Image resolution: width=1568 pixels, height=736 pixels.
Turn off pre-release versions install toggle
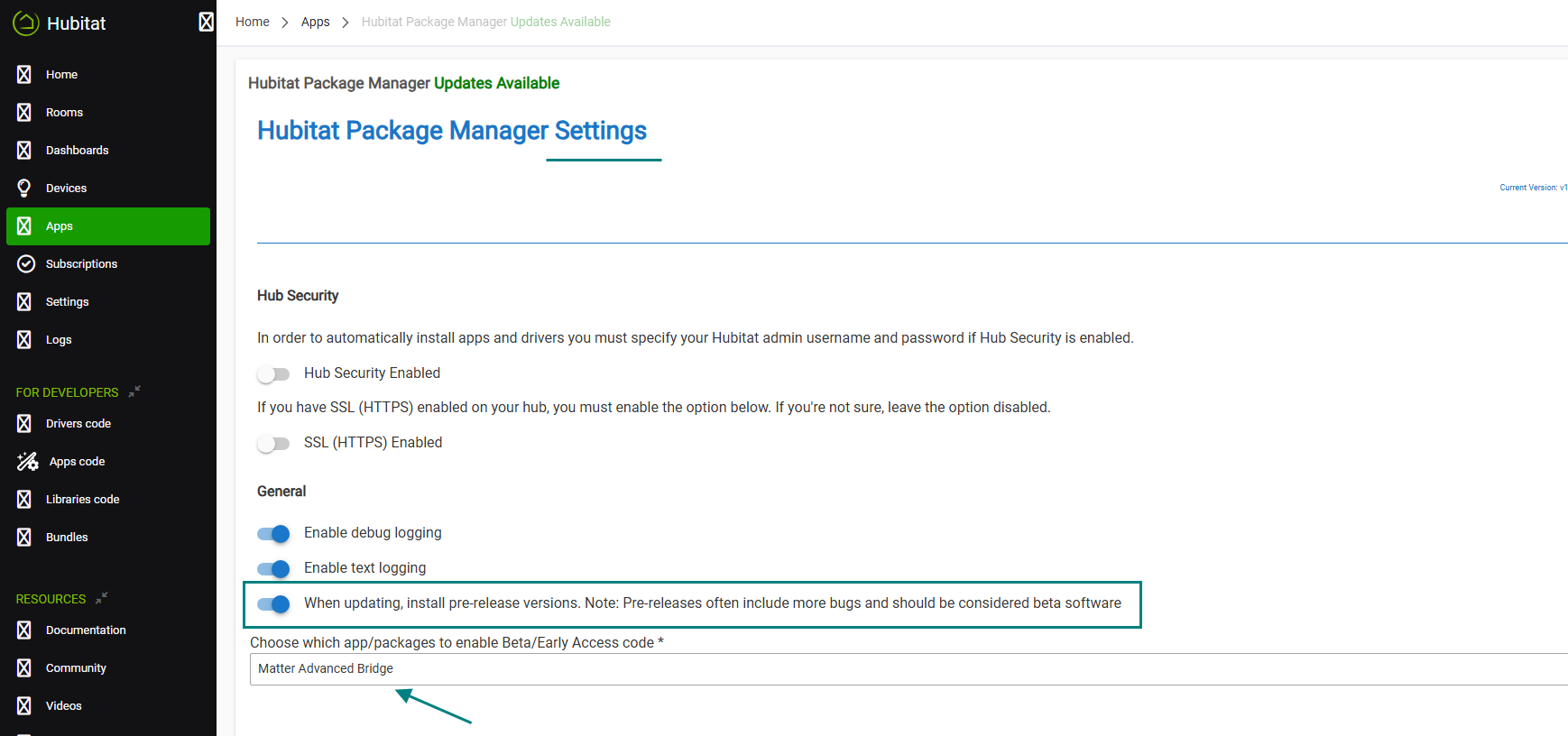pos(273,603)
